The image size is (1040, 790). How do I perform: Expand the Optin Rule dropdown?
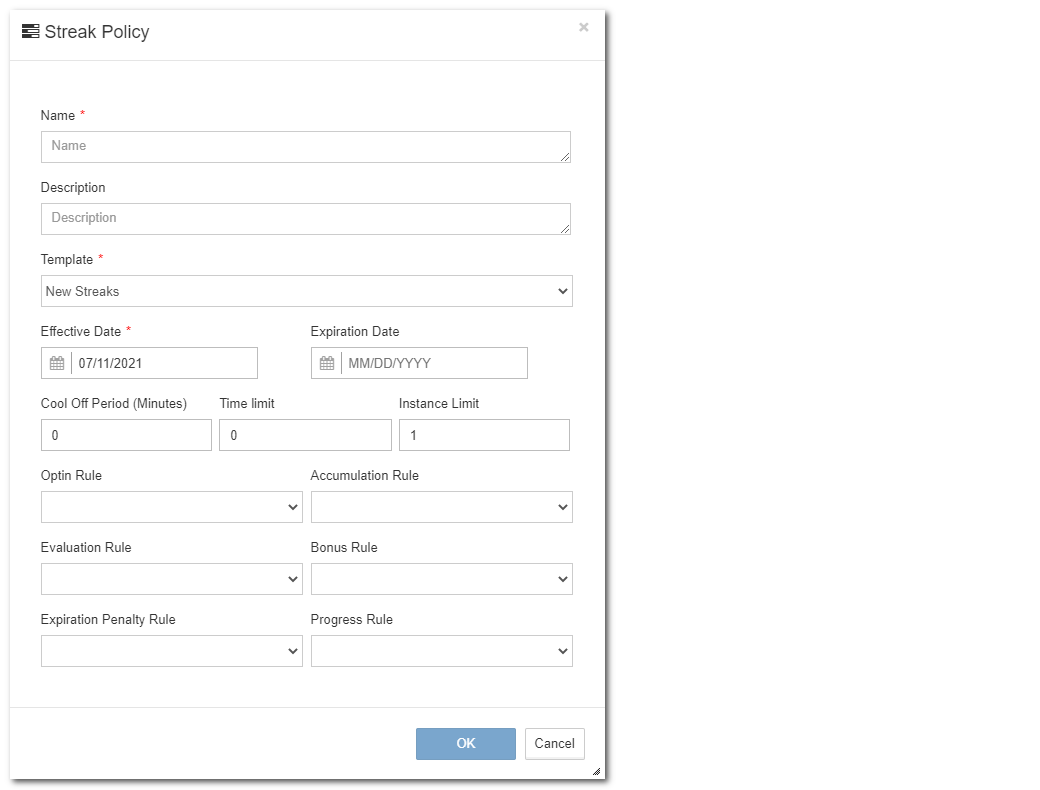coord(171,507)
